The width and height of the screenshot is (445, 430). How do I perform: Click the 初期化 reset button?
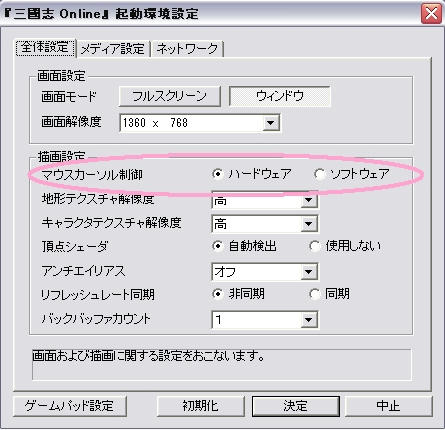(200, 406)
